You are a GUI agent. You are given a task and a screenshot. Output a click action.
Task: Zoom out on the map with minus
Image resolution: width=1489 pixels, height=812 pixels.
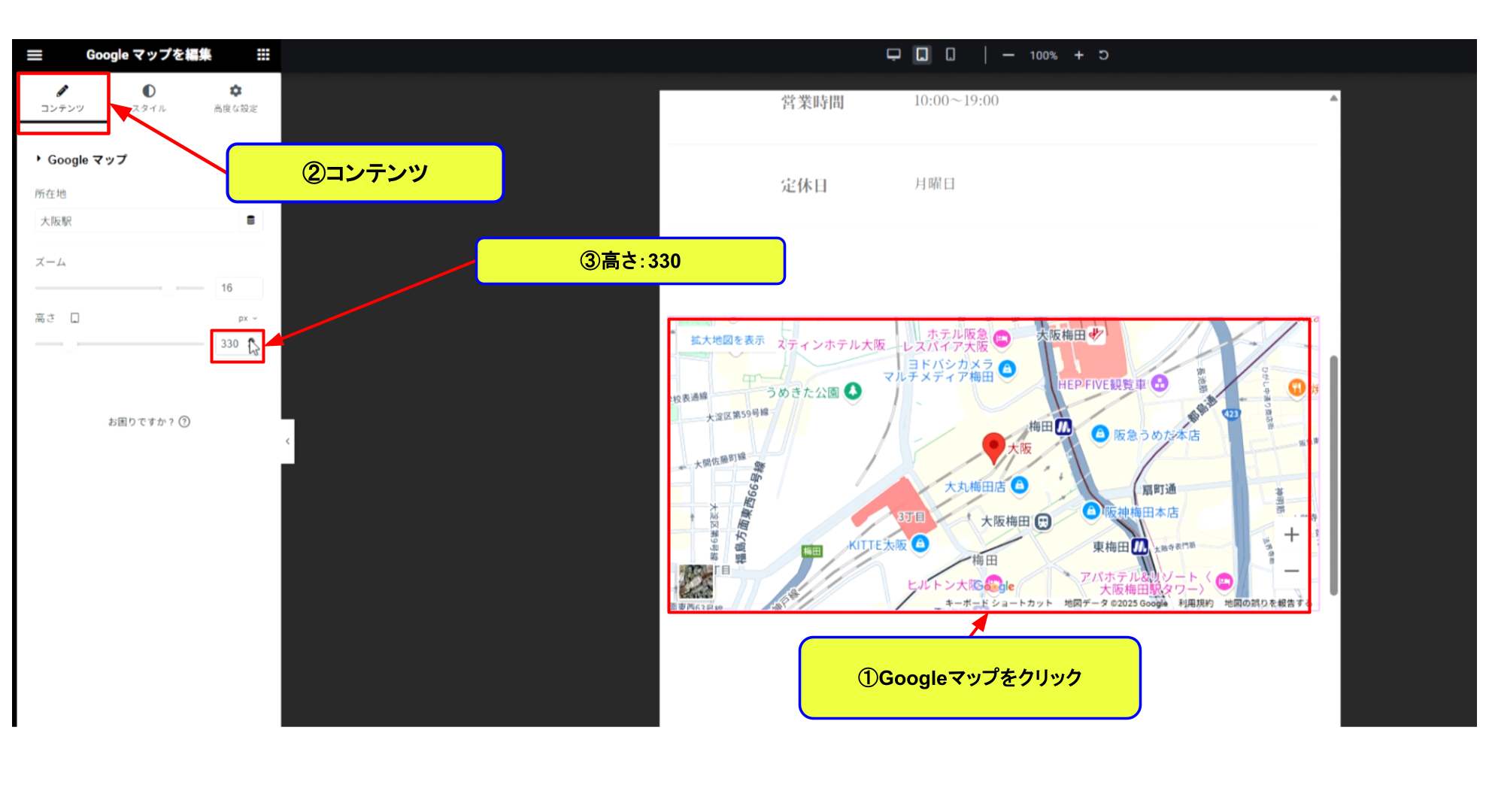[x=1291, y=571]
